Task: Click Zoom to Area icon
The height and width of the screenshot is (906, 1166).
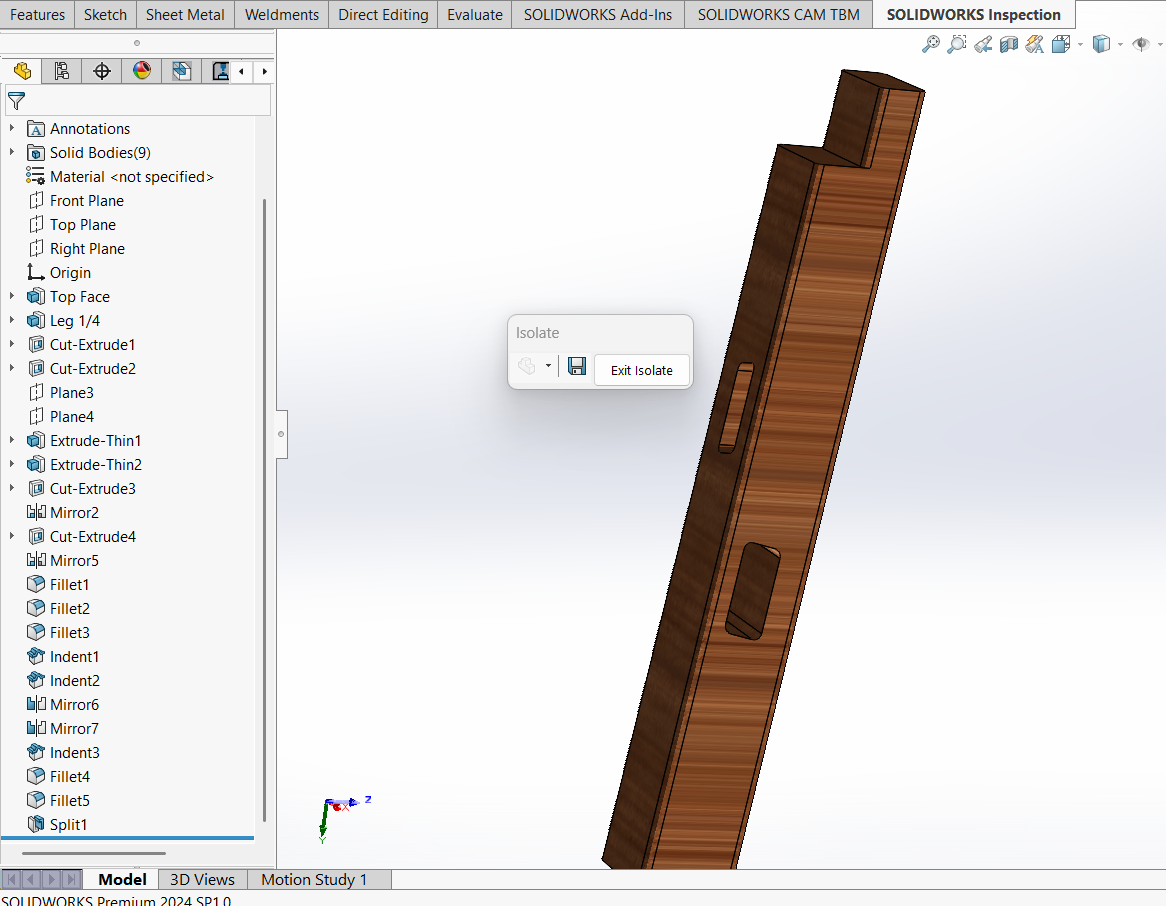Action: pos(957,45)
